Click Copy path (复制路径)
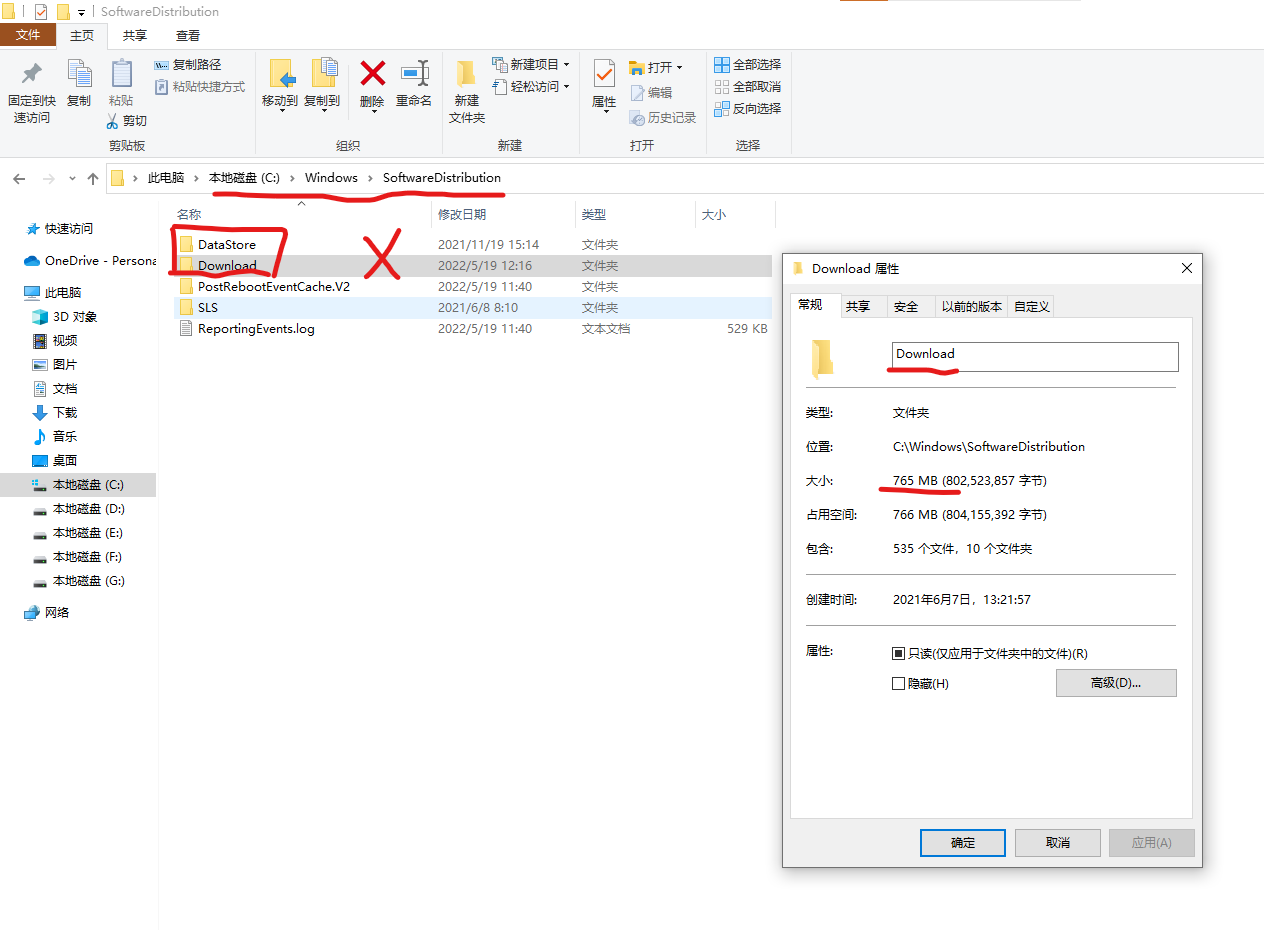The image size is (1264, 930). tap(188, 65)
